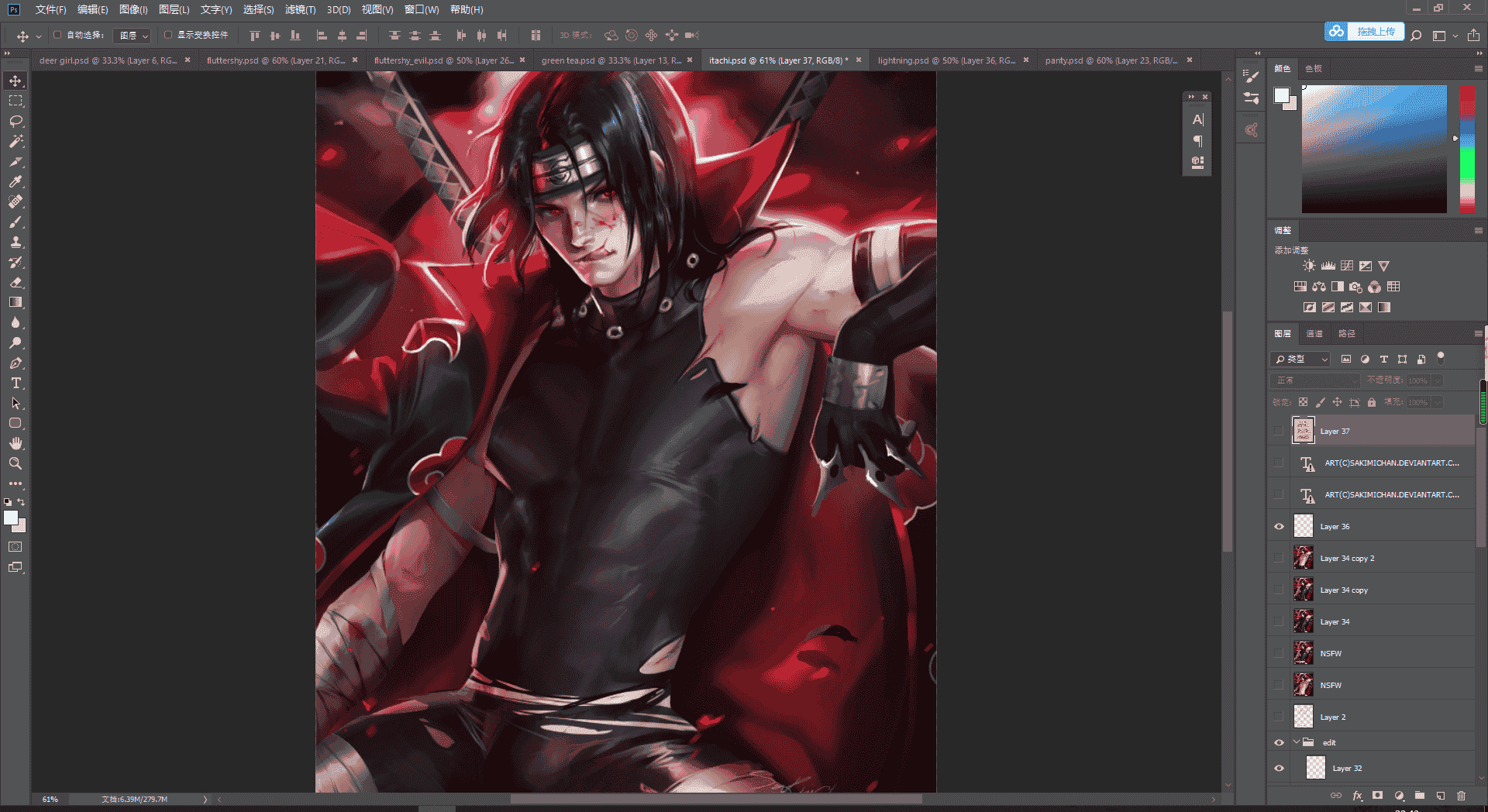This screenshot has height=812, width=1488.
Task: Open the layer filter type dropdown
Action: (x=1301, y=359)
